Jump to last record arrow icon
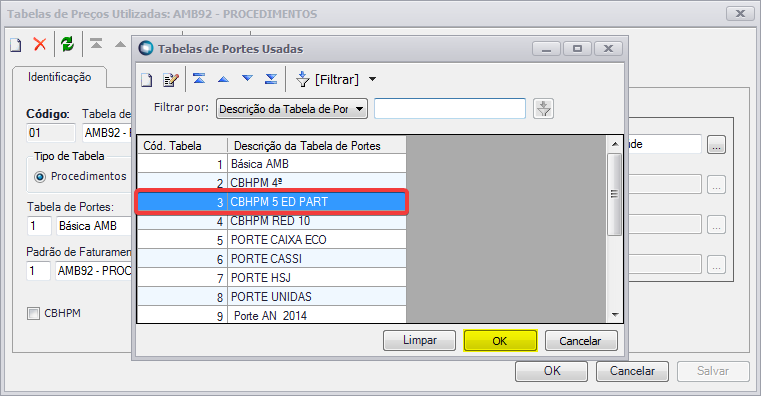The image size is (761, 396). (271, 79)
